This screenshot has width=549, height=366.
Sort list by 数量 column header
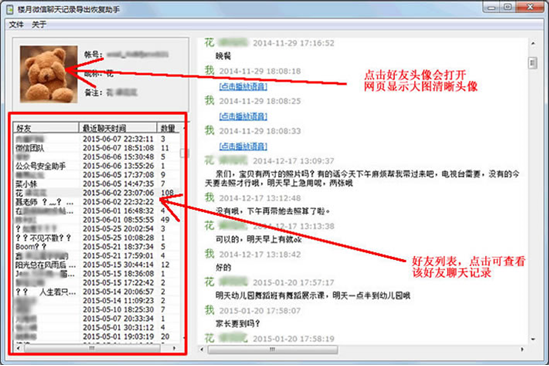tap(168, 128)
